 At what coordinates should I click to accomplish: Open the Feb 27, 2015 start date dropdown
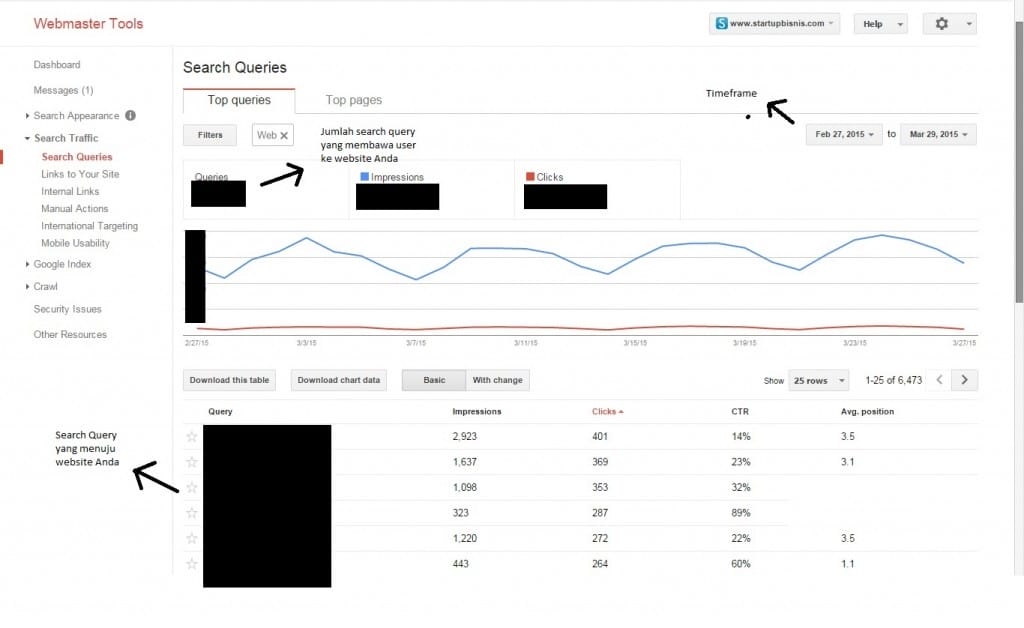pyautogui.click(x=844, y=134)
